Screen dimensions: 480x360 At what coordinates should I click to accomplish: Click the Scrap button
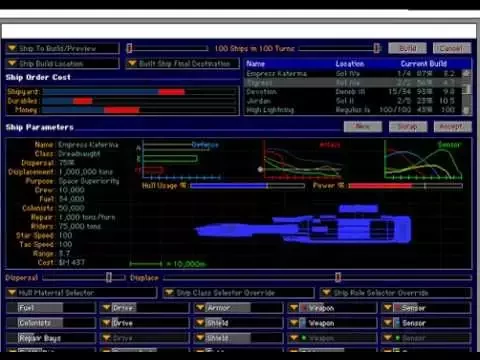(x=408, y=127)
